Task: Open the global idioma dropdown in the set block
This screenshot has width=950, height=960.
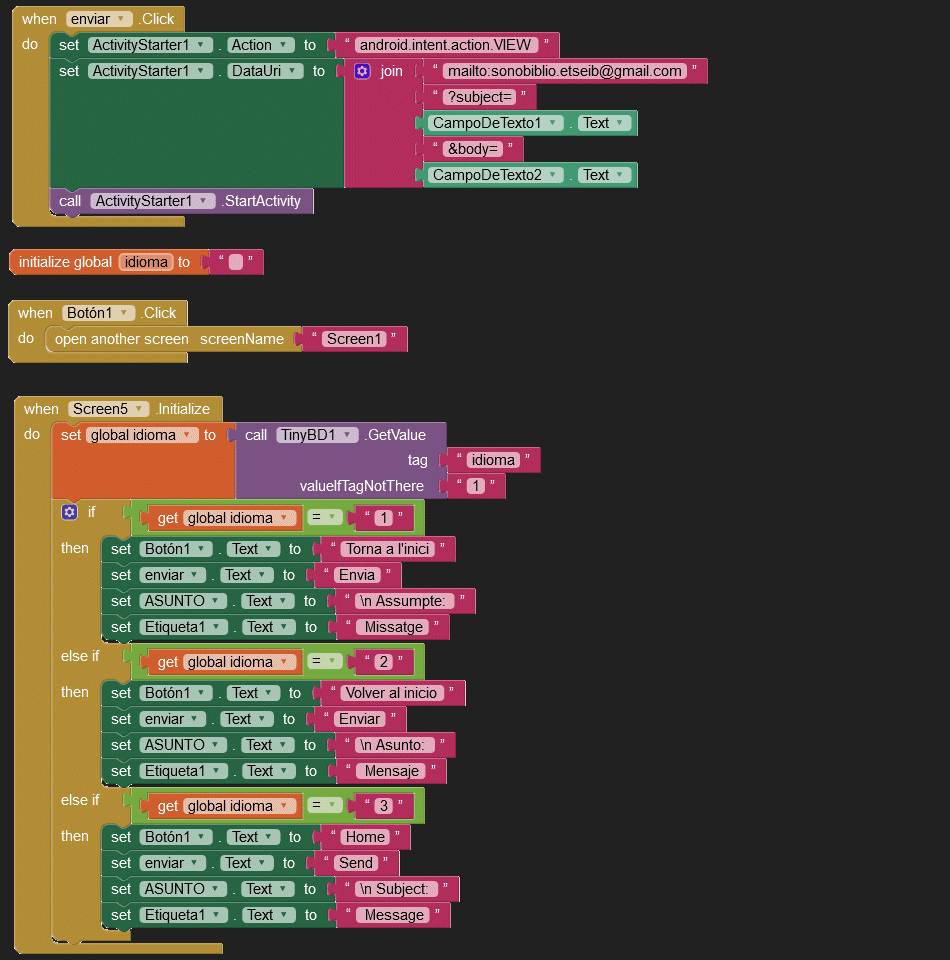Action: pos(186,435)
